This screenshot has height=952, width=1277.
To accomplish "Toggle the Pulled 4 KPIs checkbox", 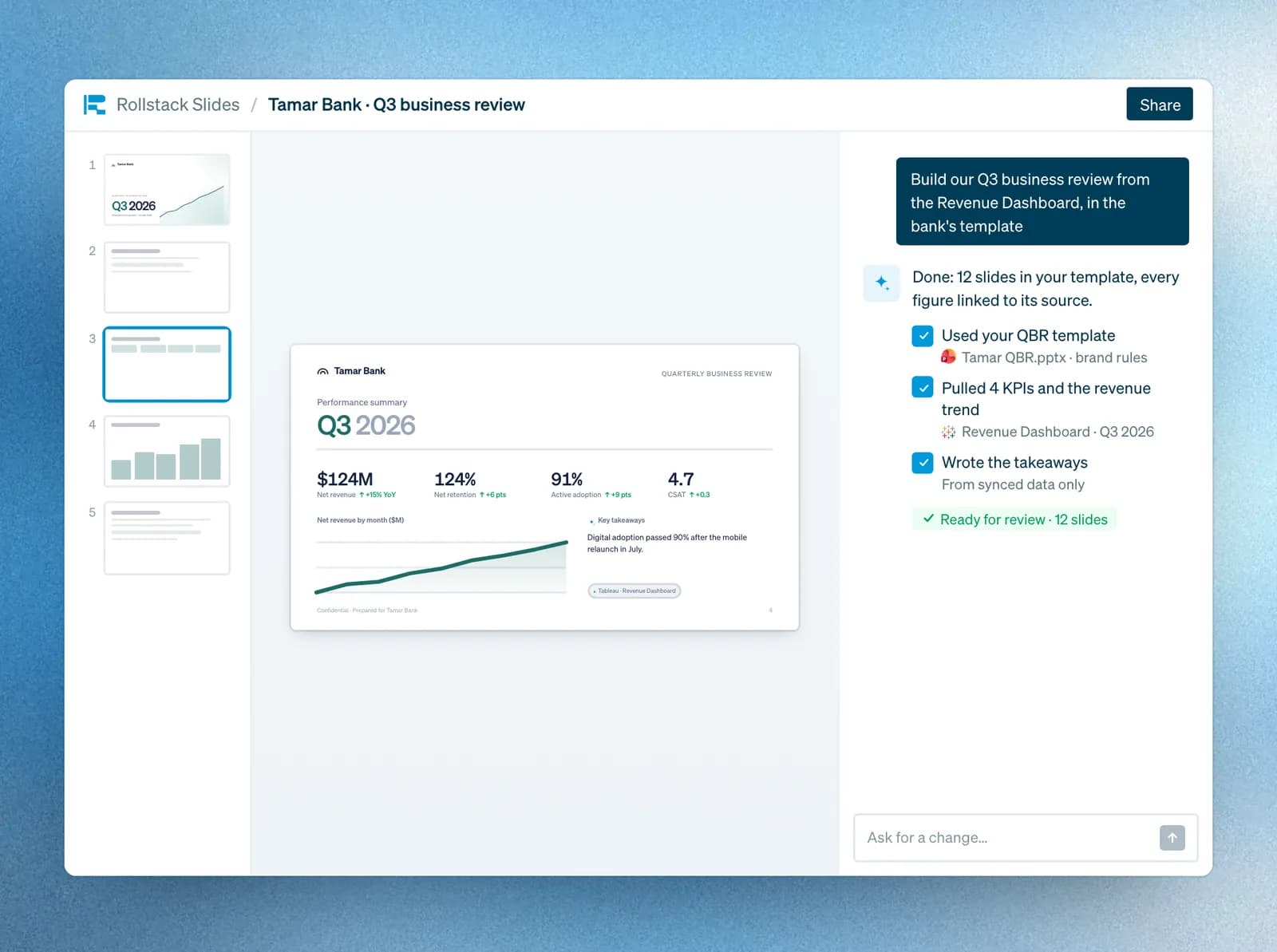I will pyautogui.click(x=923, y=388).
